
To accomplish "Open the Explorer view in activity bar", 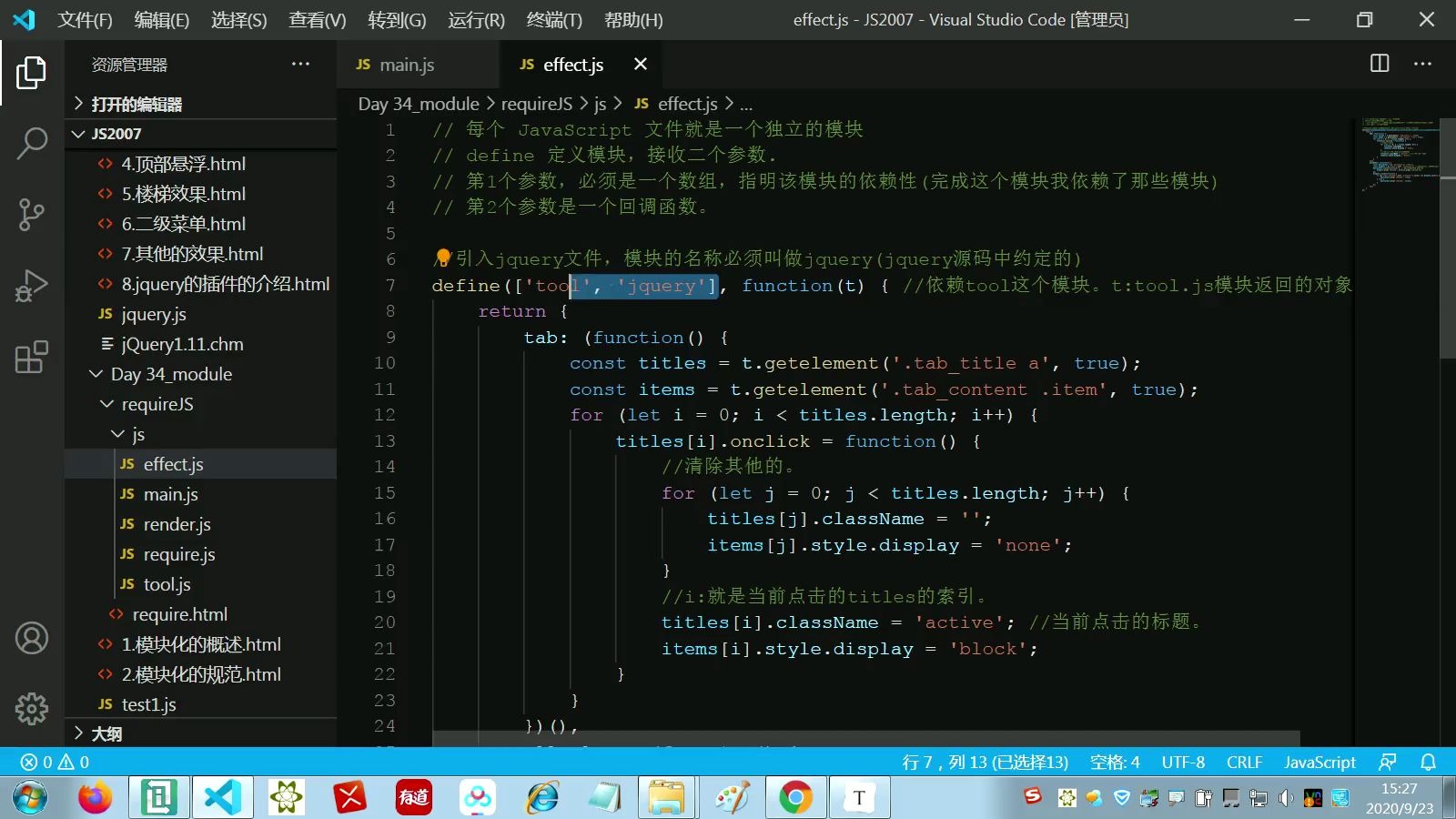I will pos(32,73).
